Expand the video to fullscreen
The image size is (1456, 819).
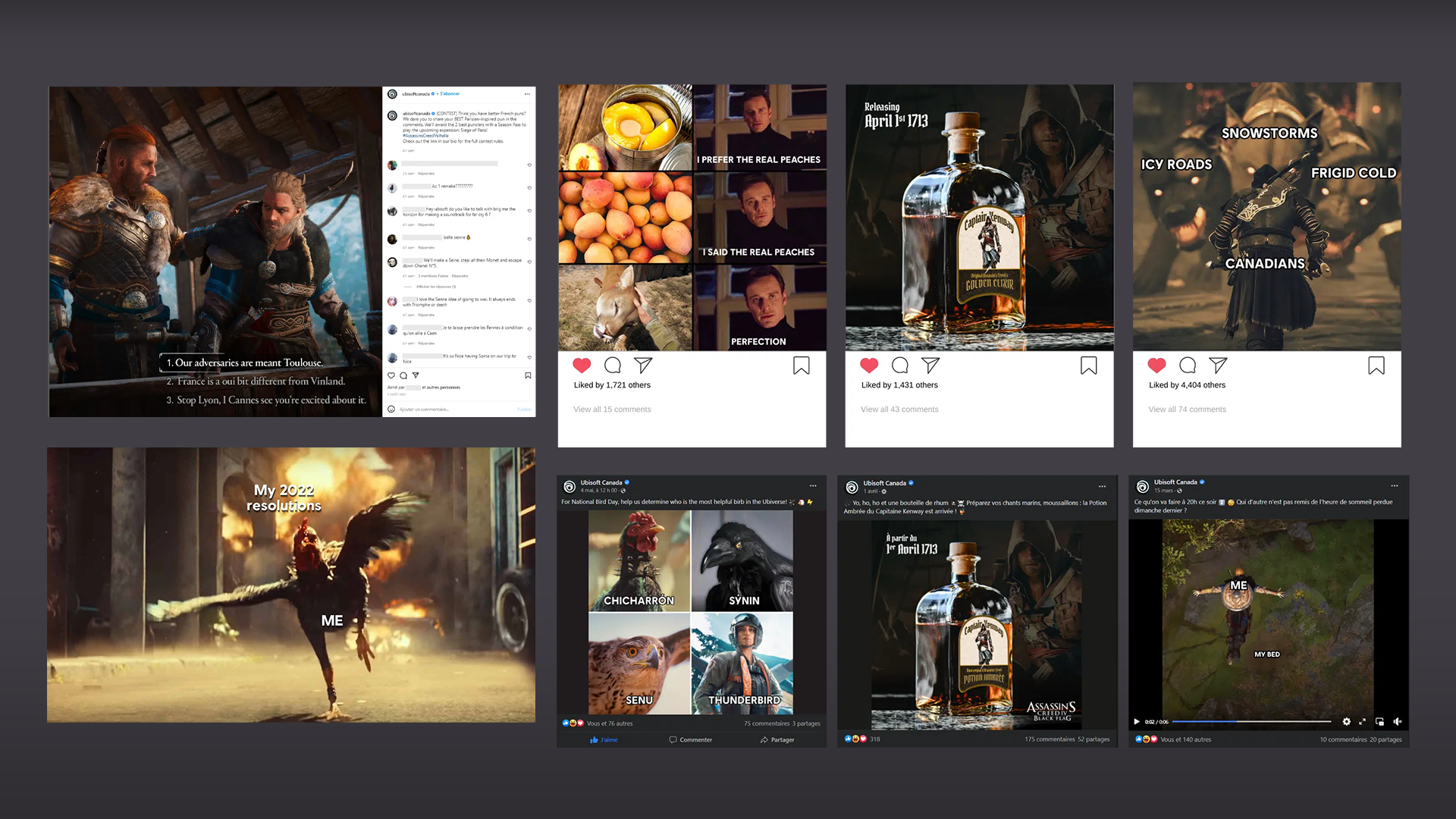1362,722
